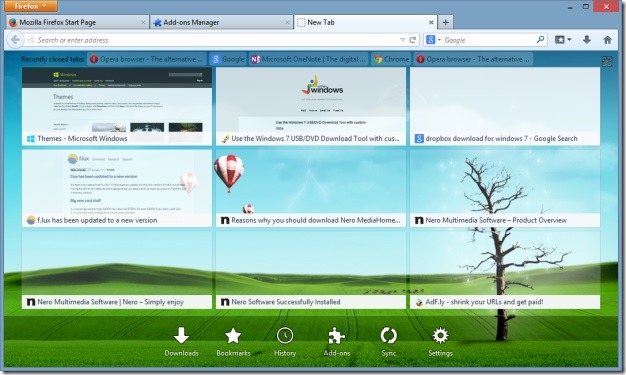Open the AdF.ly shrink your URLs thumbnail
The height and width of the screenshot is (375, 626).
[x=505, y=270]
